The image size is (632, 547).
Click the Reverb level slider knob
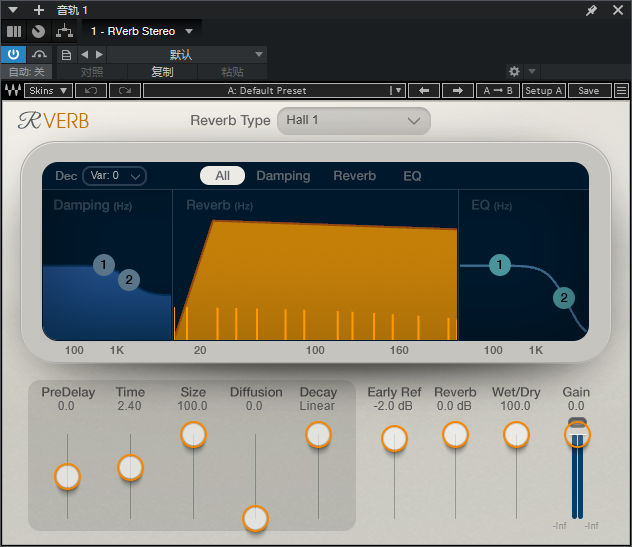[455, 435]
